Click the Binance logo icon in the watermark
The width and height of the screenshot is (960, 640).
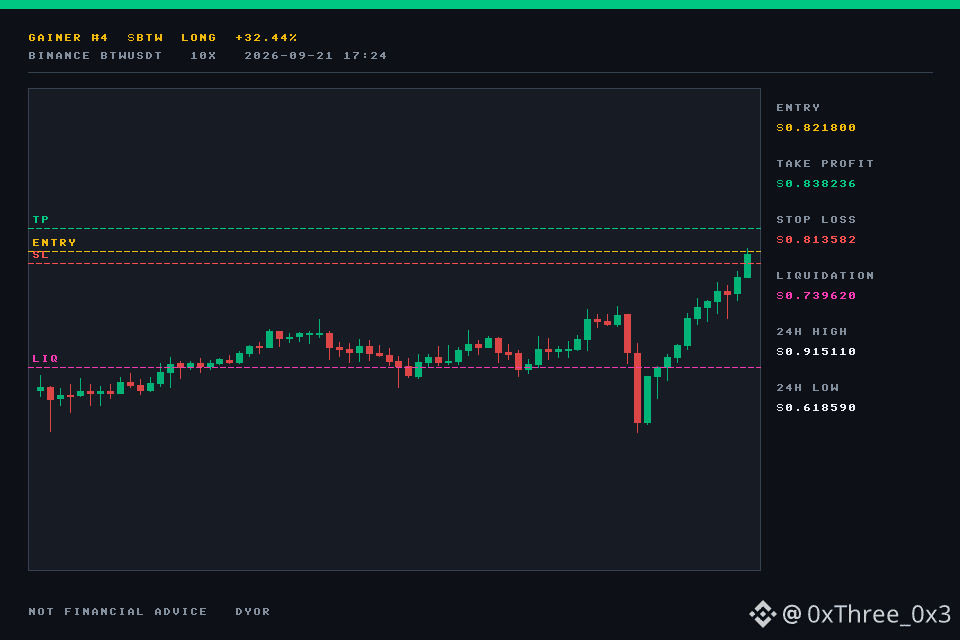762,614
